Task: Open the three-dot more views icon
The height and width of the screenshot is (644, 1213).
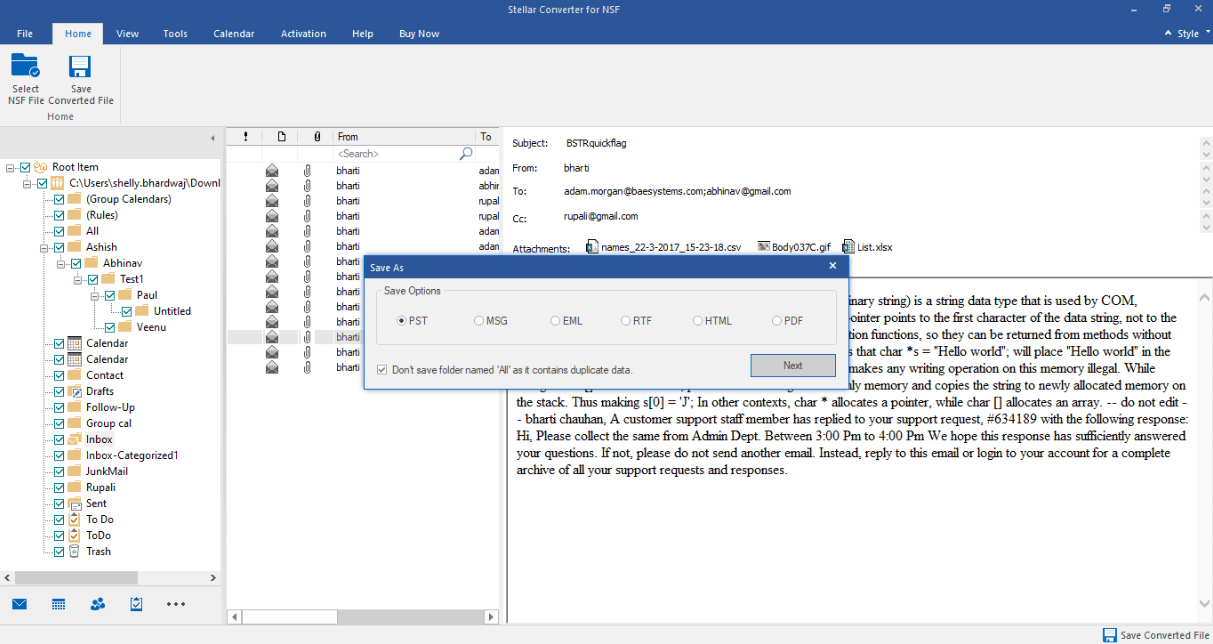Action: (176, 604)
